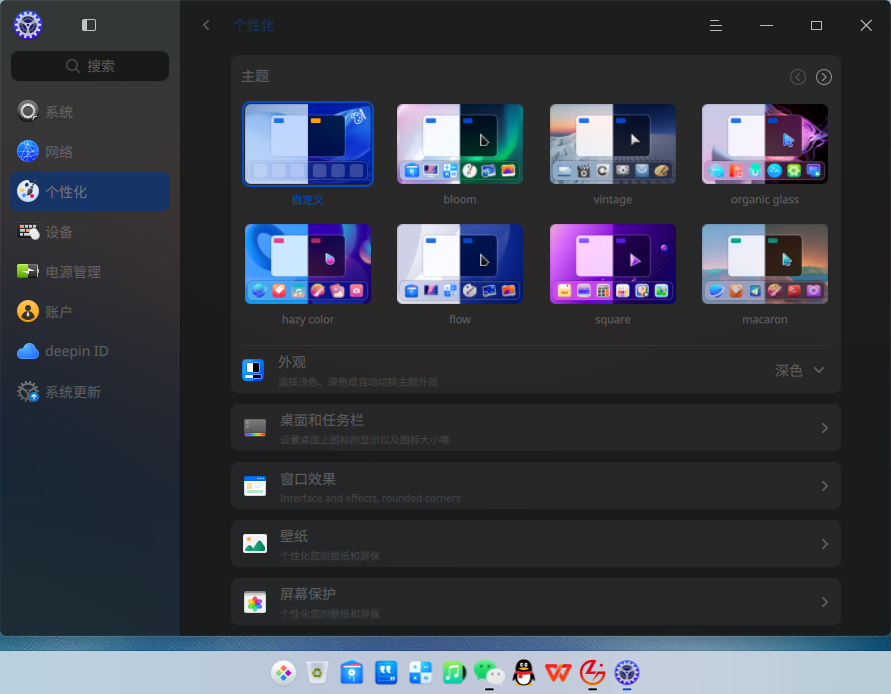Click the 窗口效果 row icon
Image resolution: width=891 pixels, height=694 pixels.
click(x=255, y=486)
